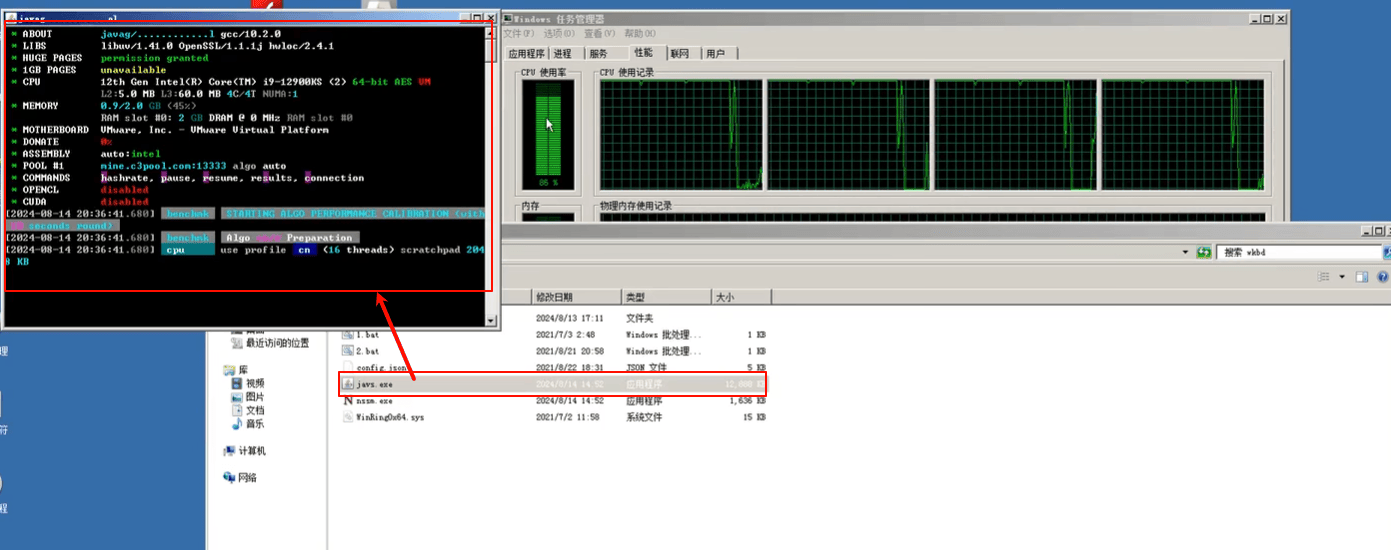Click the 1,636 KB size cell
The height and width of the screenshot is (550, 1391).
pos(748,401)
